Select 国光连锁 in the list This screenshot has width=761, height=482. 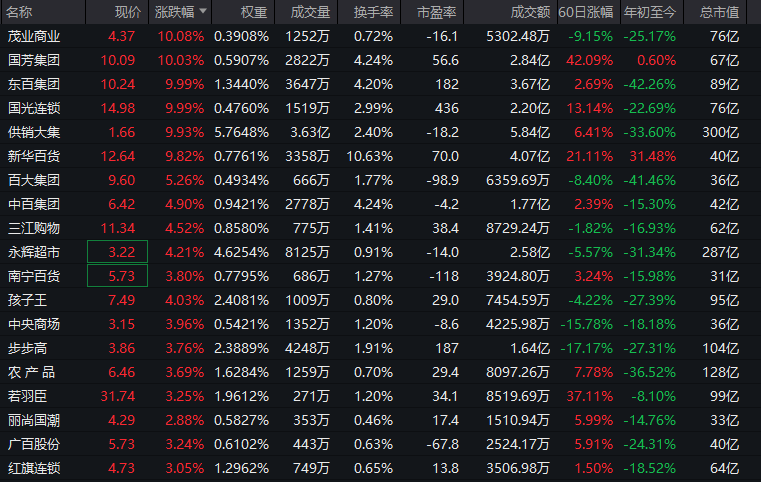[34, 108]
